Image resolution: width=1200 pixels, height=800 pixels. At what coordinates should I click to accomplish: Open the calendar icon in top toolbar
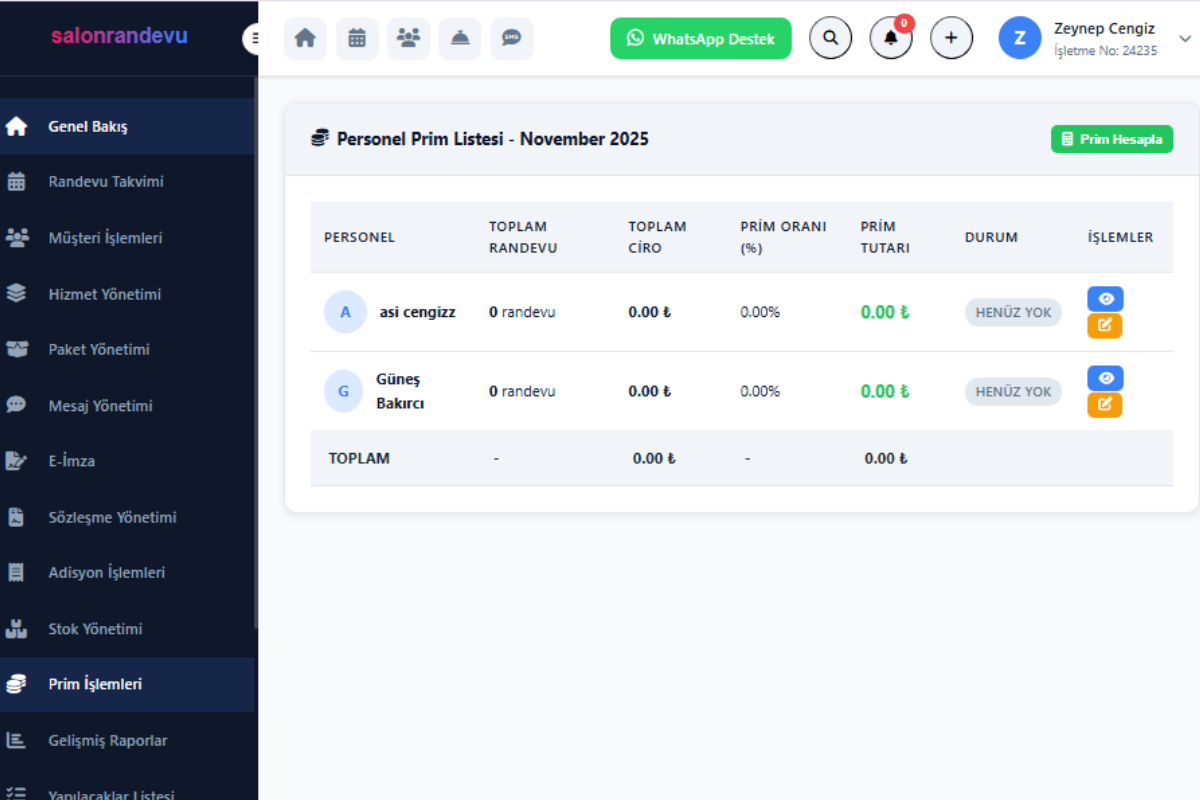[357, 39]
